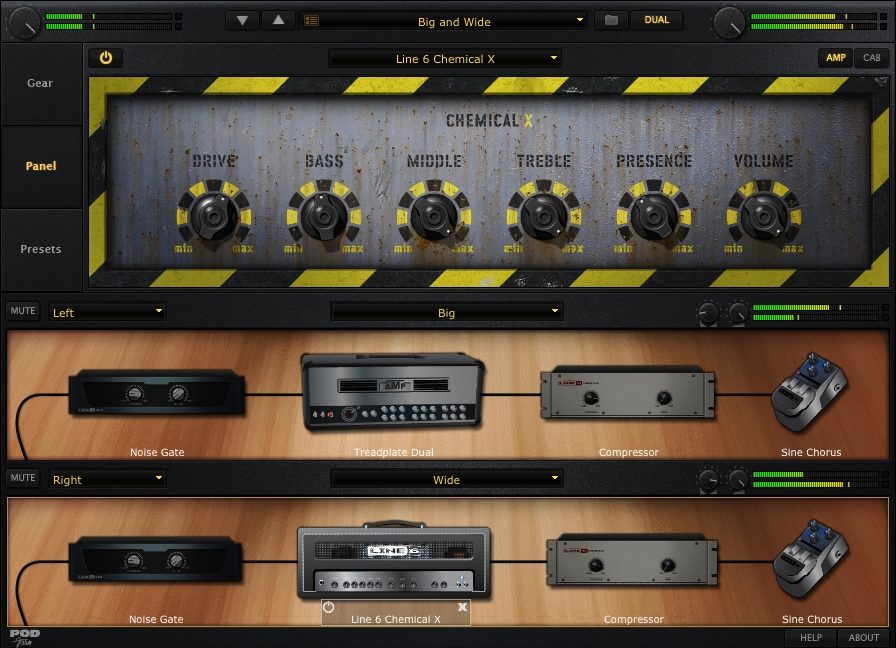Viewport: 896px width, 648px height.
Task: Open the Wide tone name dropdown
Action: tap(446, 479)
